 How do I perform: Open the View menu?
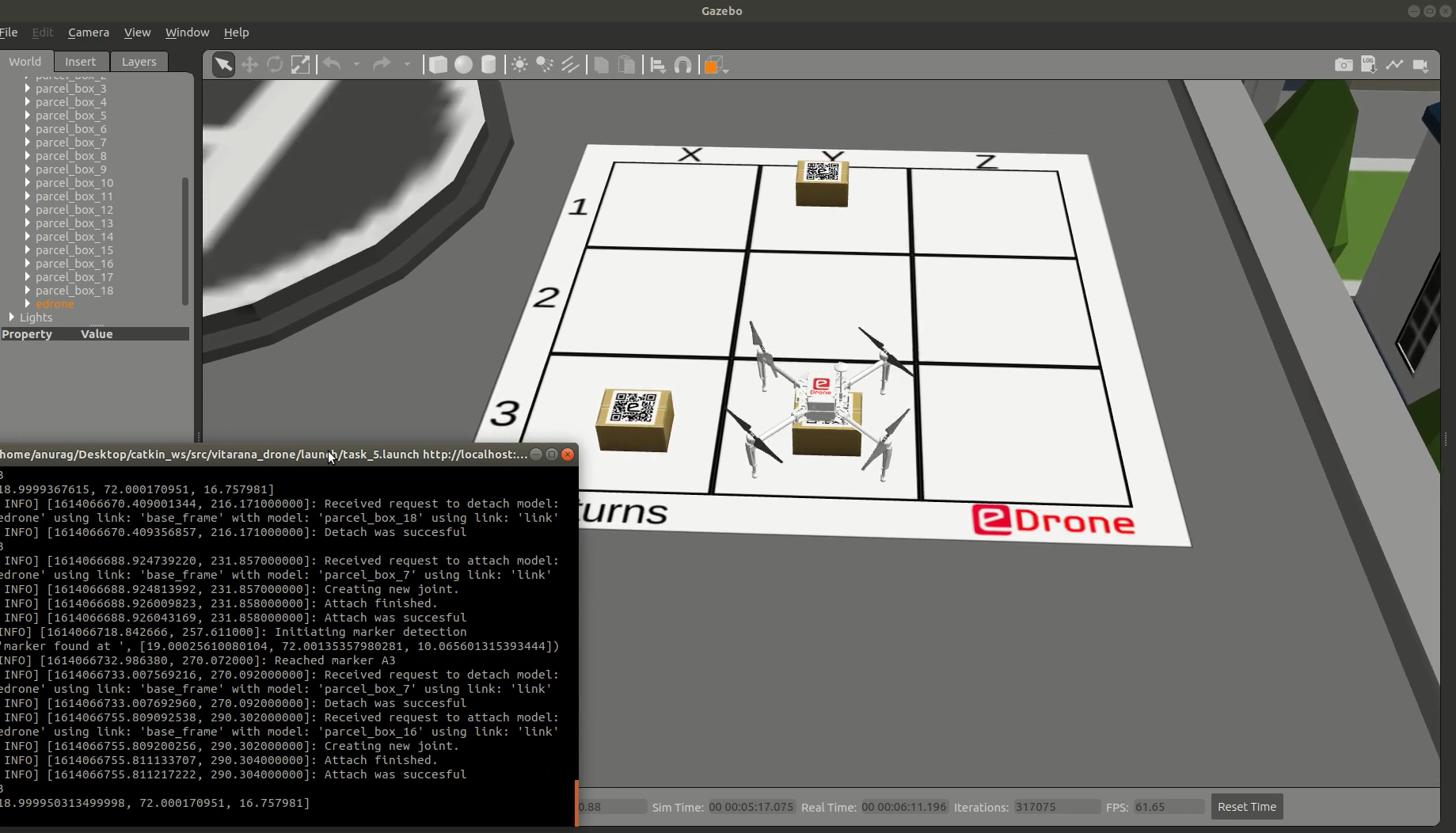pyautogui.click(x=137, y=32)
